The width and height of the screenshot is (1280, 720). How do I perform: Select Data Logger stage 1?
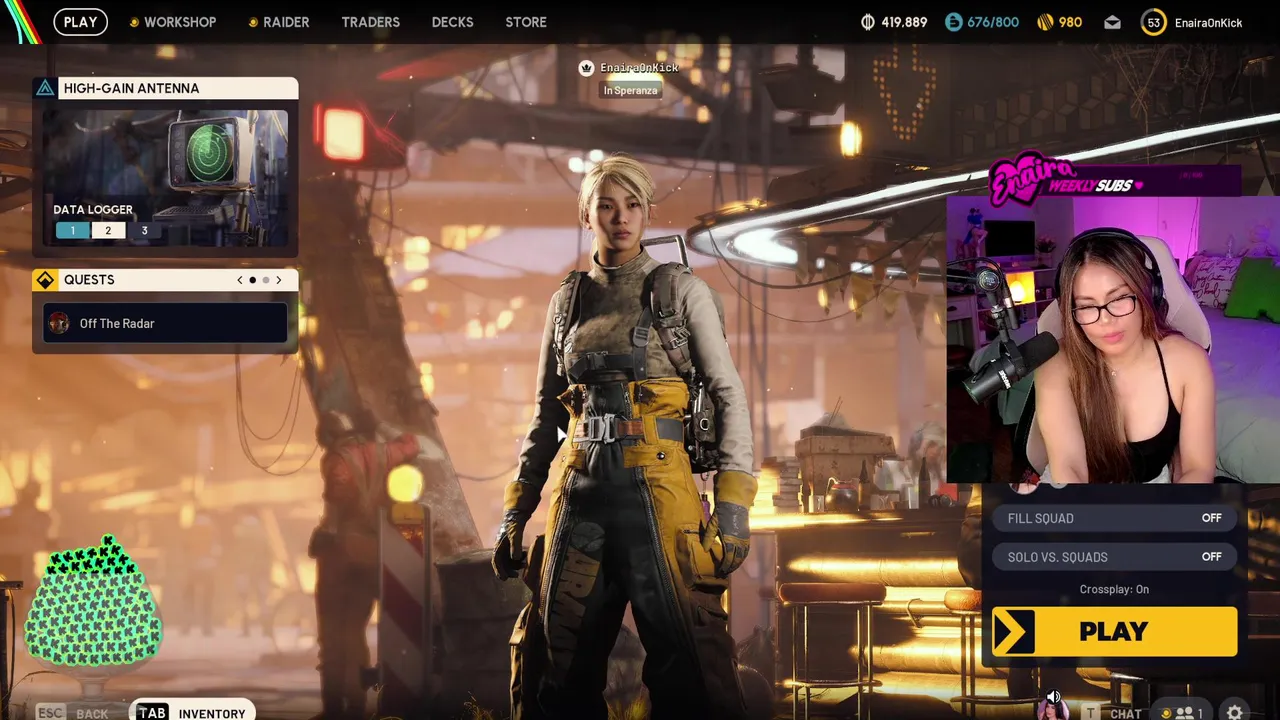[72, 231]
